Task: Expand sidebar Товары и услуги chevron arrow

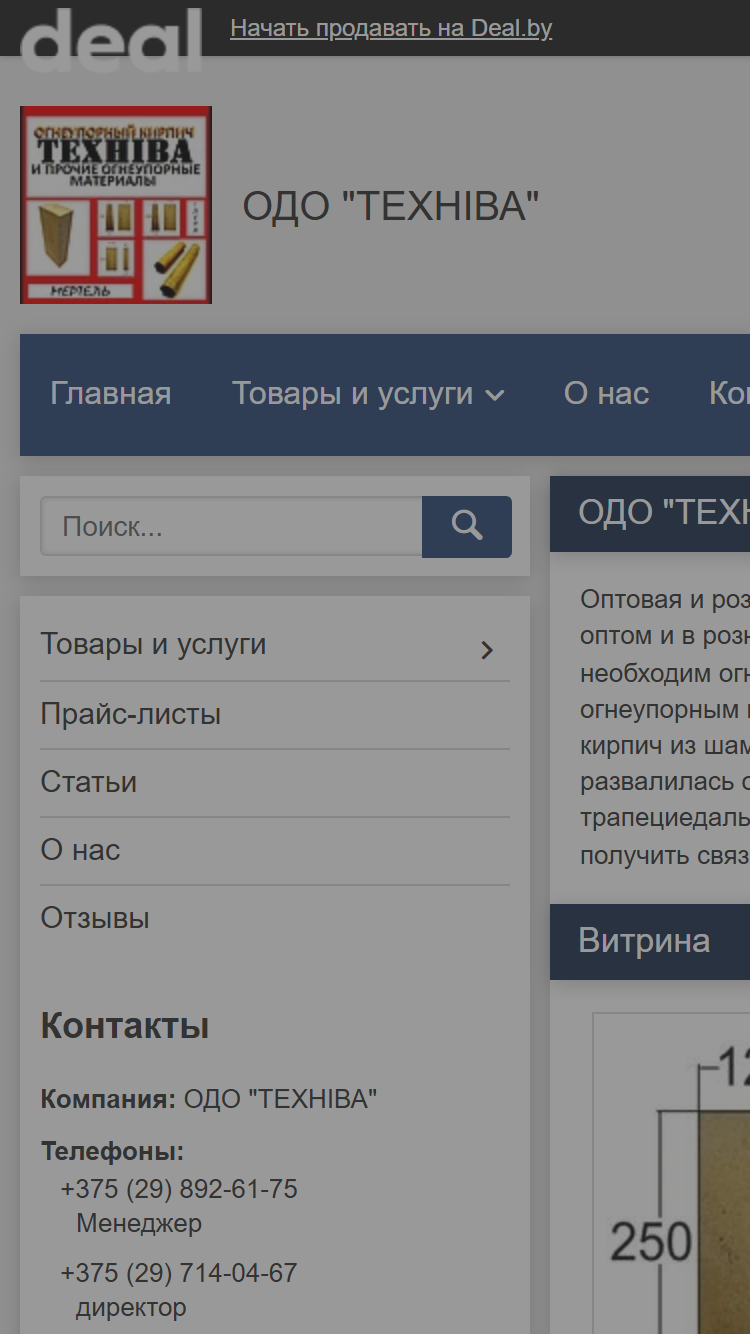Action: point(487,650)
